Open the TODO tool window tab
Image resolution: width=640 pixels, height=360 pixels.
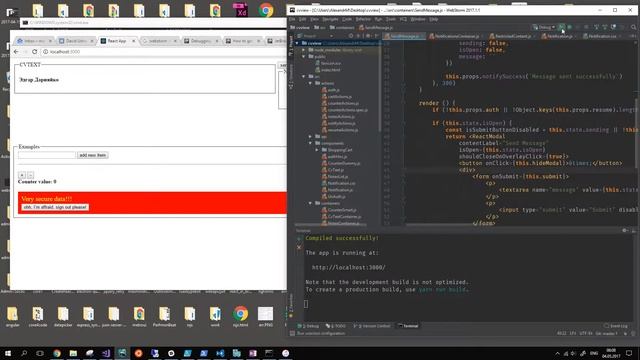[336, 326]
